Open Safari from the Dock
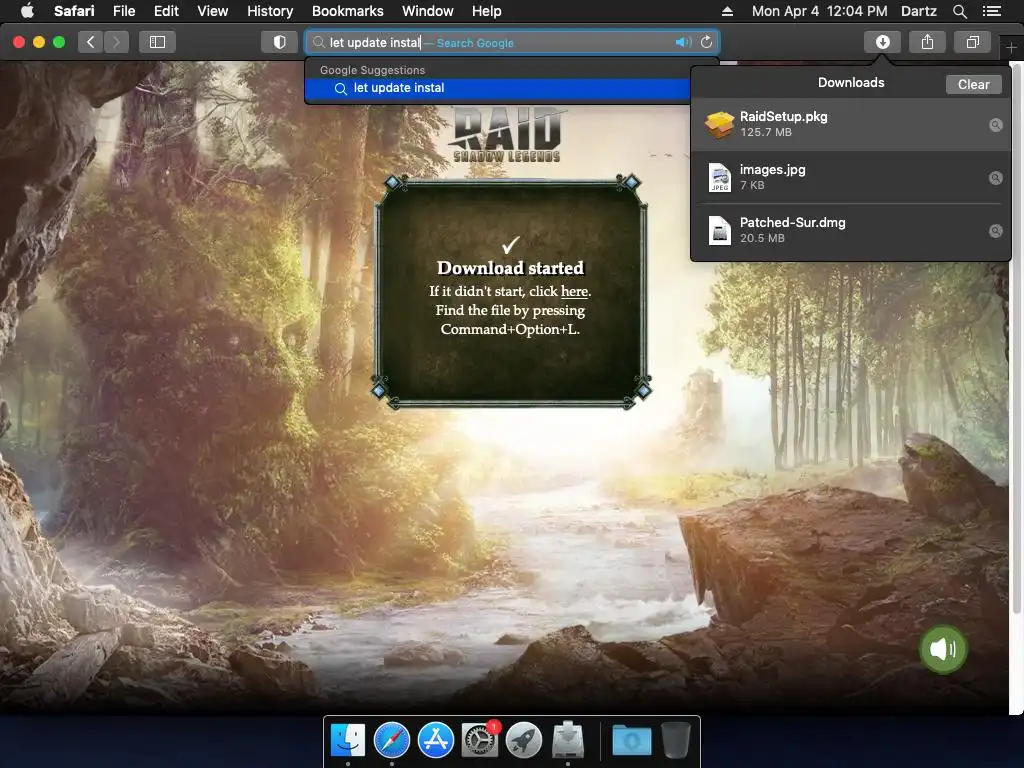The width and height of the screenshot is (1024, 768). (392, 740)
